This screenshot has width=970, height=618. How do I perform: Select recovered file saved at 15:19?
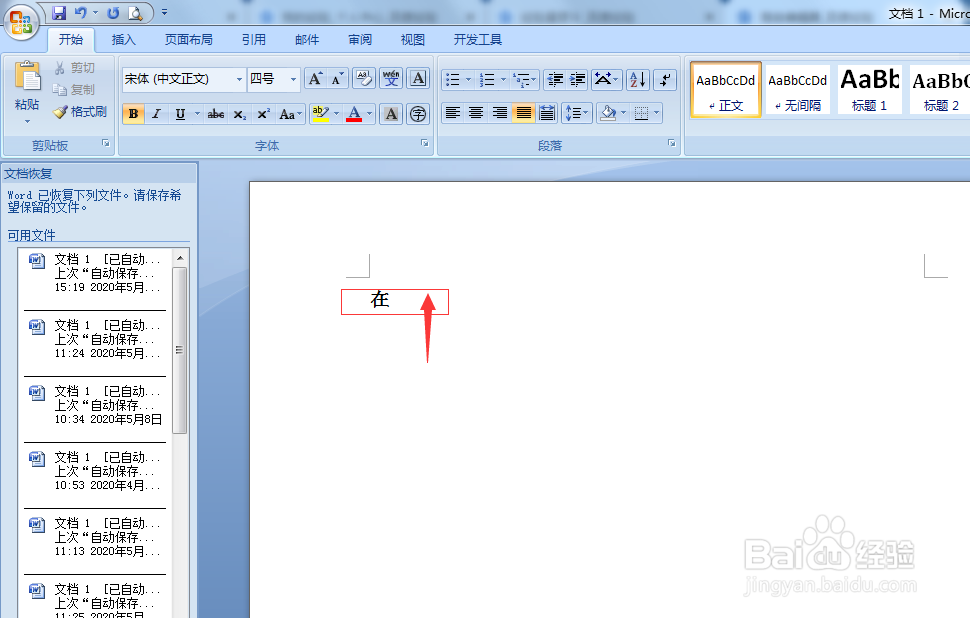point(95,273)
